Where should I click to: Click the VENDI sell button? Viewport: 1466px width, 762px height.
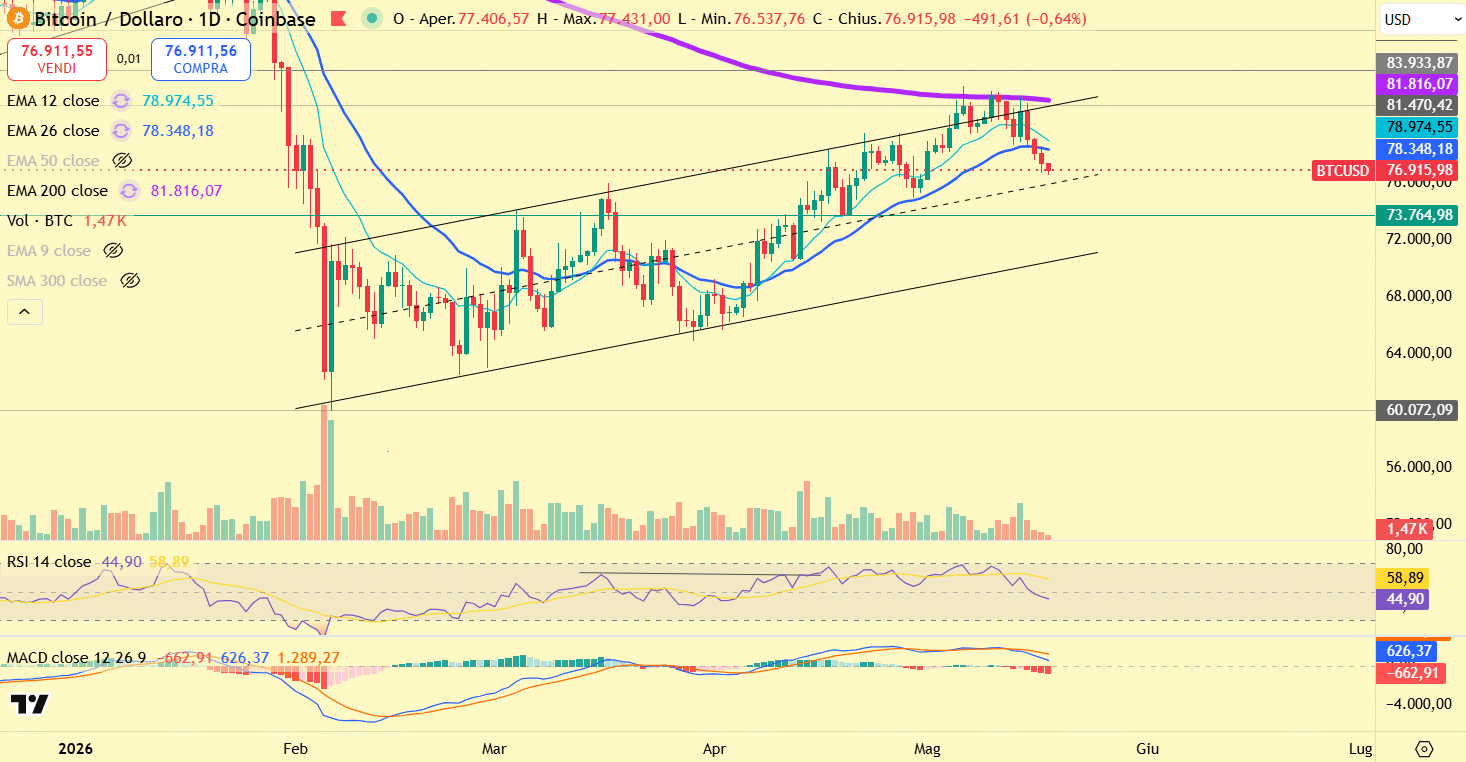(x=56, y=59)
